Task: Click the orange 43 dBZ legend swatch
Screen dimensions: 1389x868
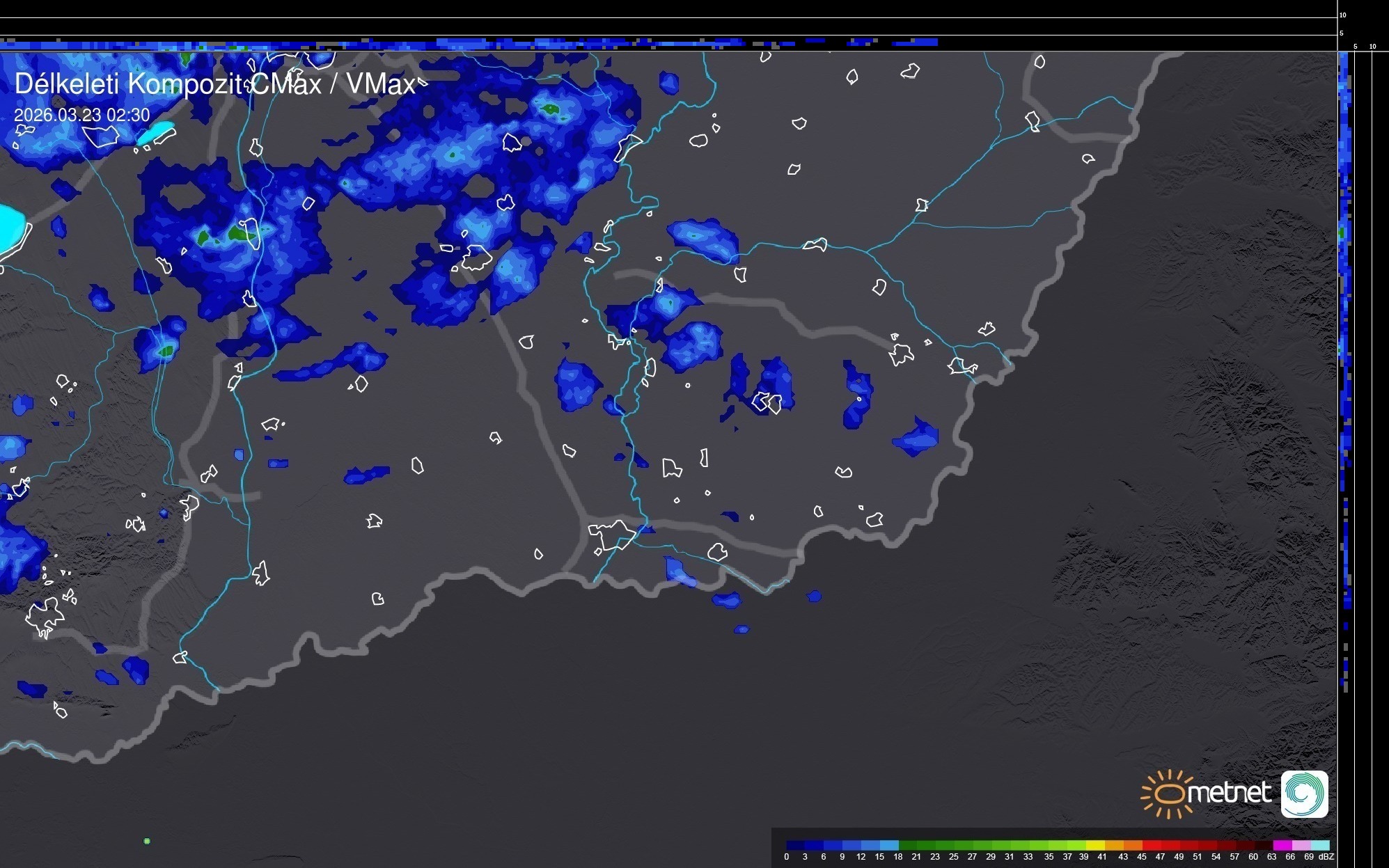Action: click(1132, 845)
